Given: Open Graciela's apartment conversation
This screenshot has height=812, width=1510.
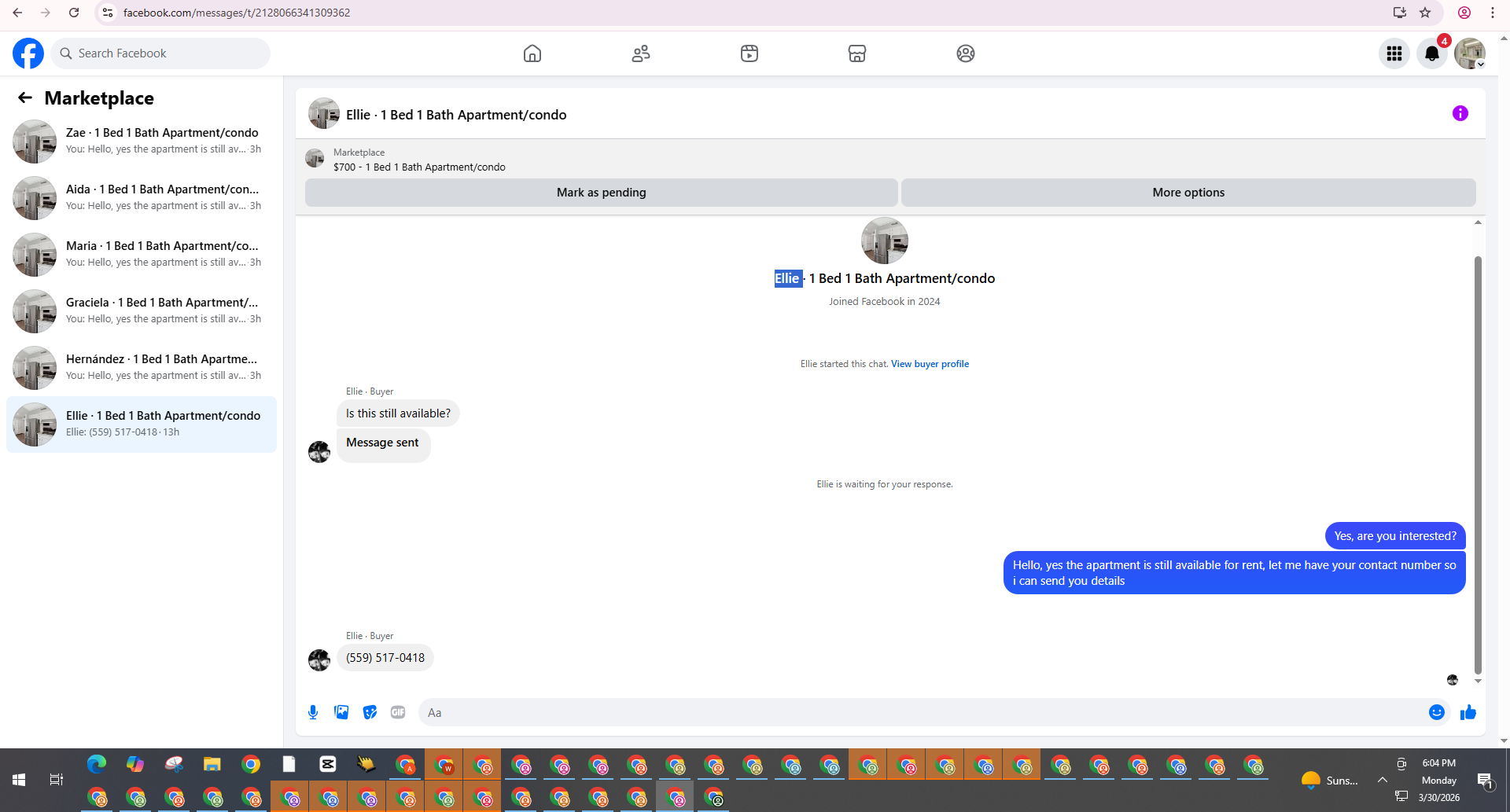Looking at the screenshot, I should click(x=142, y=311).
